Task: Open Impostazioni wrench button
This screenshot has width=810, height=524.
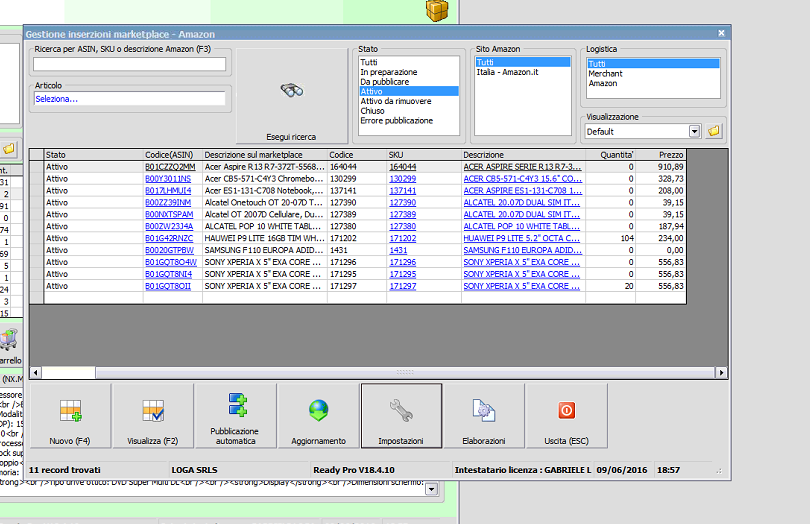Action: (401, 417)
